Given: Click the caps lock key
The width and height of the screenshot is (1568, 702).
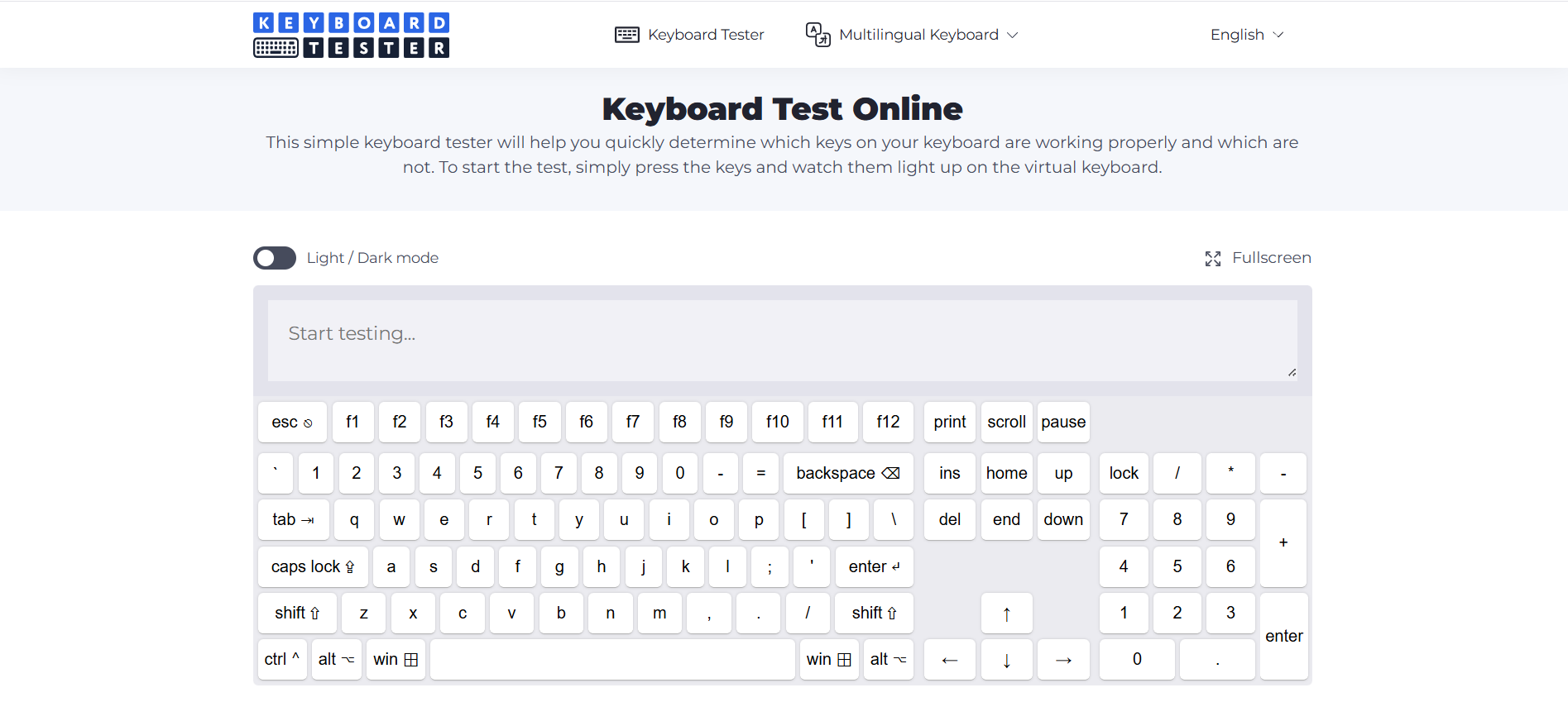Looking at the screenshot, I should point(313,566).
